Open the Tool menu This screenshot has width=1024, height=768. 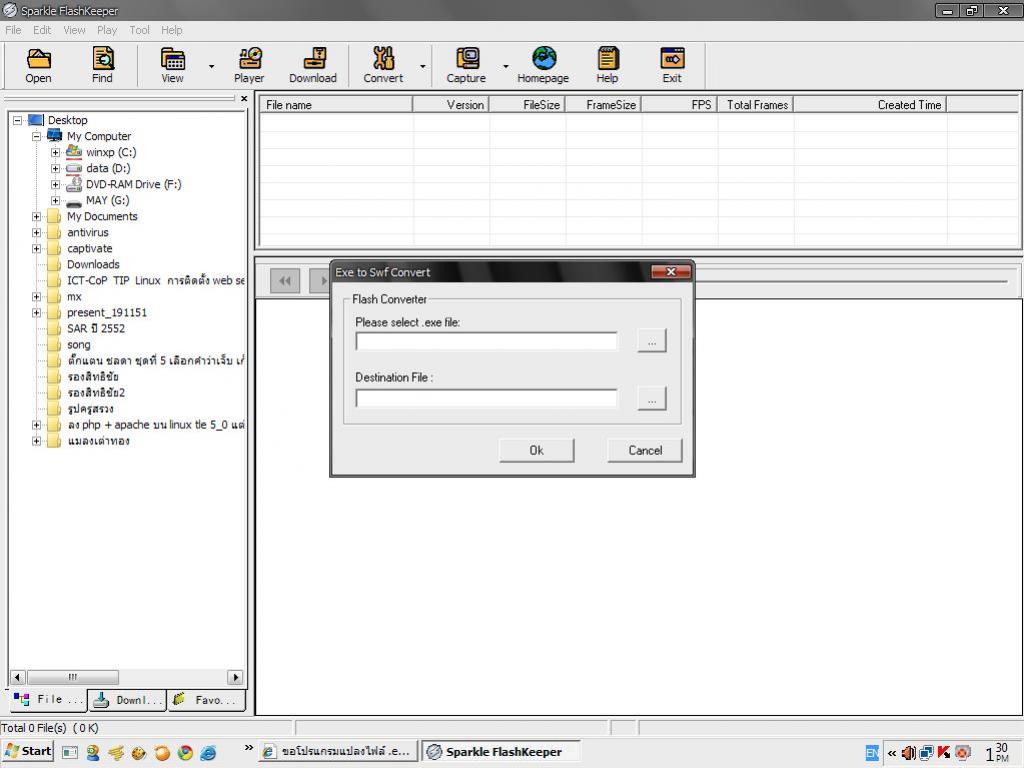[139, 30]
